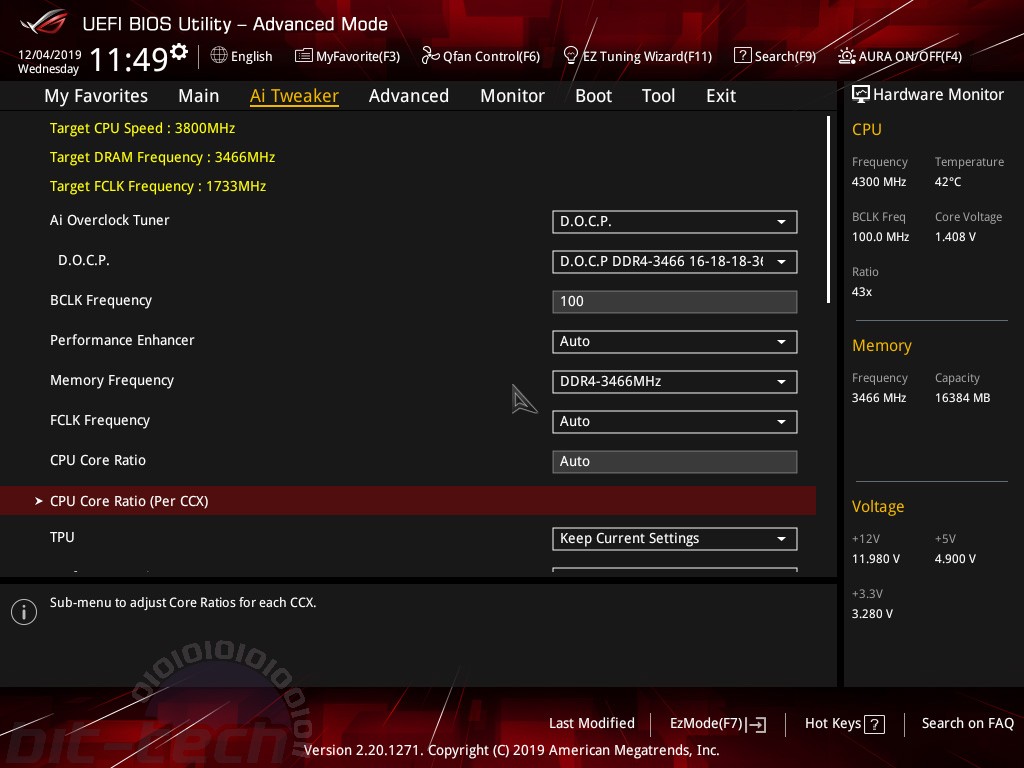This screenshot has width=1024, height=768.
Task: Open the Monitor tab
Action: pyautogui.click(x=513, y=96)
